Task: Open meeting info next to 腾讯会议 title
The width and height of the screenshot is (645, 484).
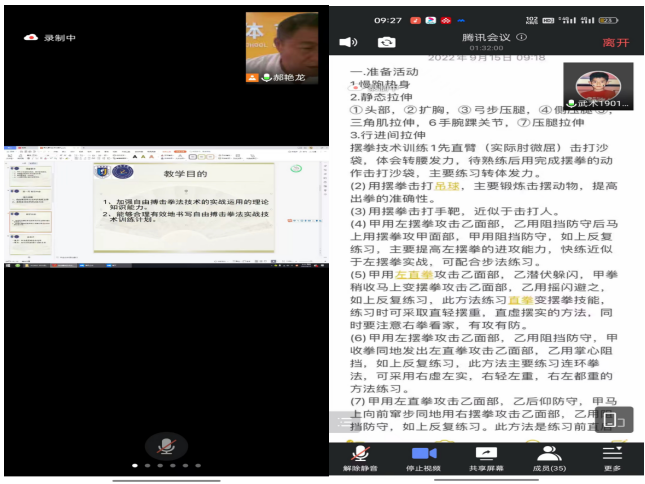Action: pos(521,37)
